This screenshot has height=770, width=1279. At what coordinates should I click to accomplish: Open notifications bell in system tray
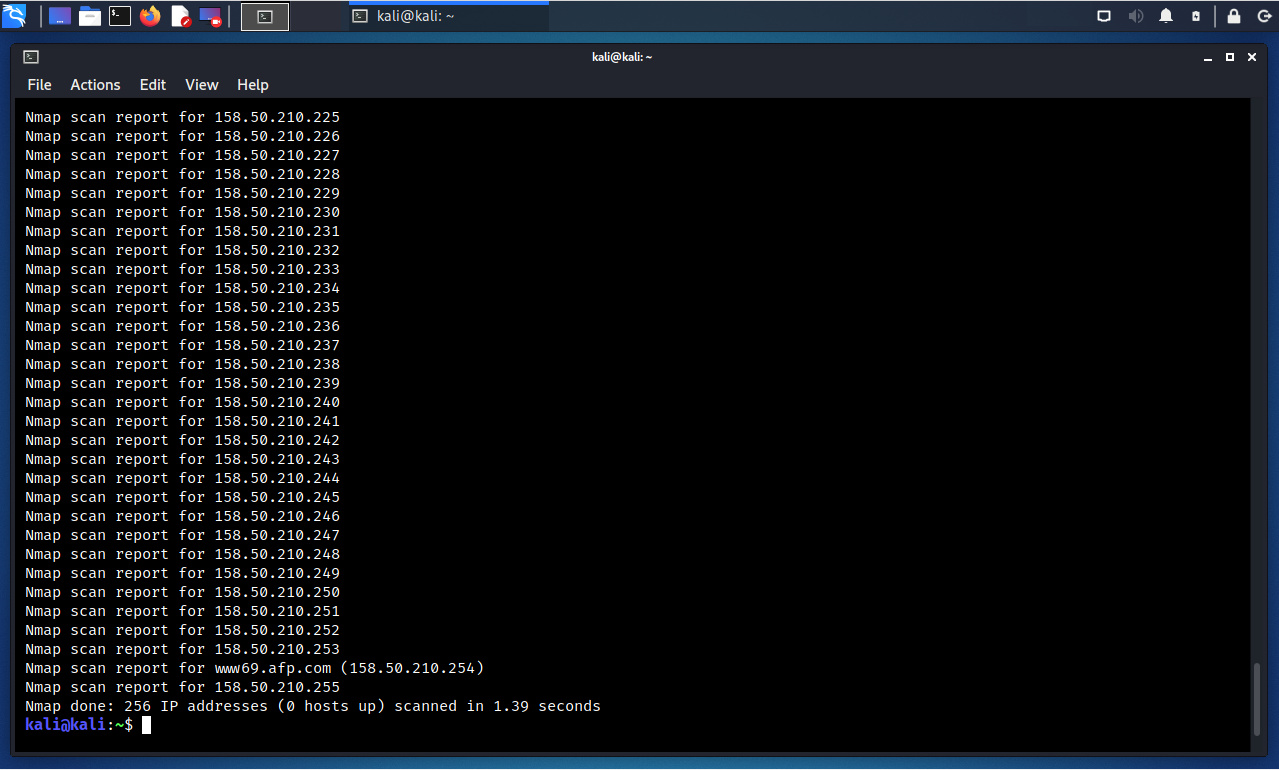click(1166, 16)
